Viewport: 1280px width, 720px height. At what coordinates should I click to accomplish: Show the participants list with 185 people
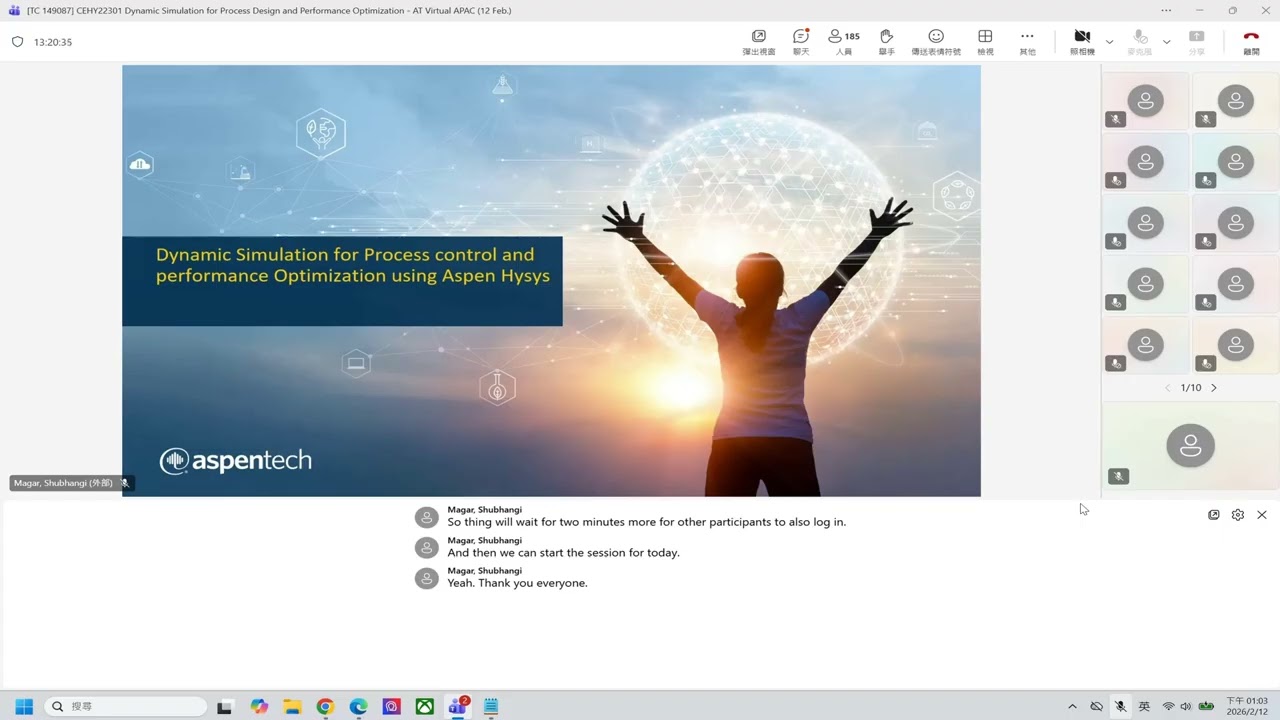844,42
